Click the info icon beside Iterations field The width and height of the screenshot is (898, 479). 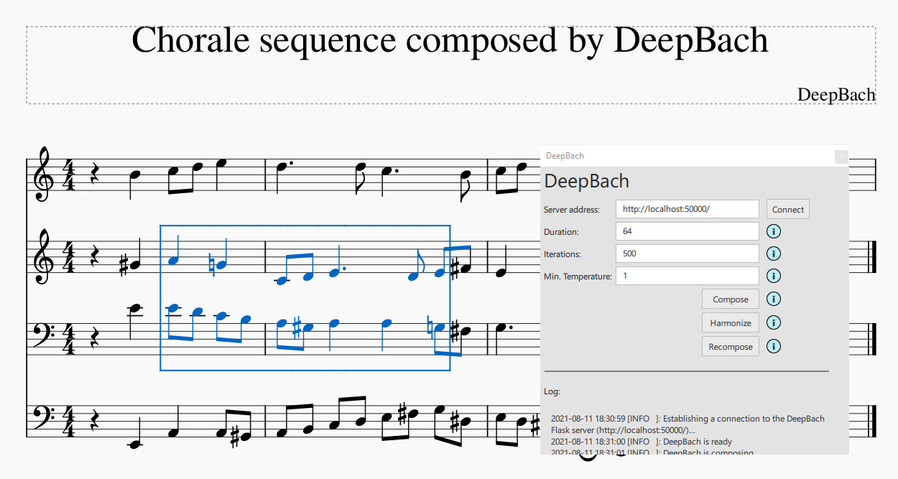click(774, 254)
